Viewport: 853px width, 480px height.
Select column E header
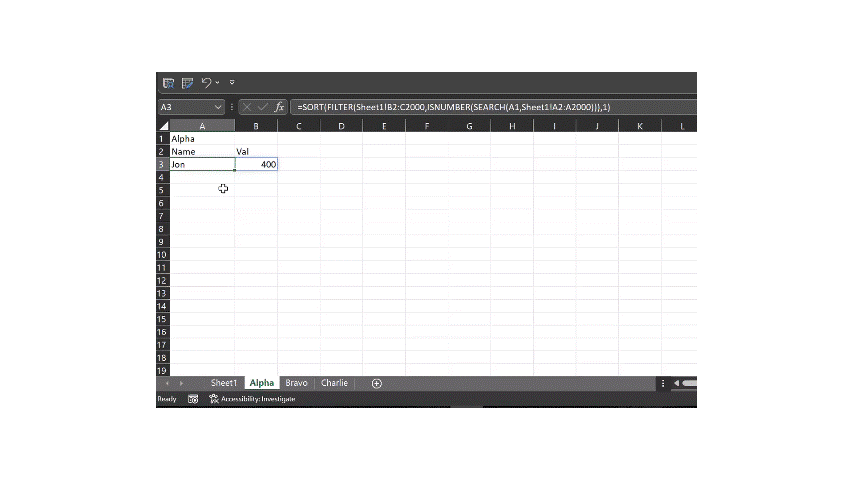[x=384, y=126]
